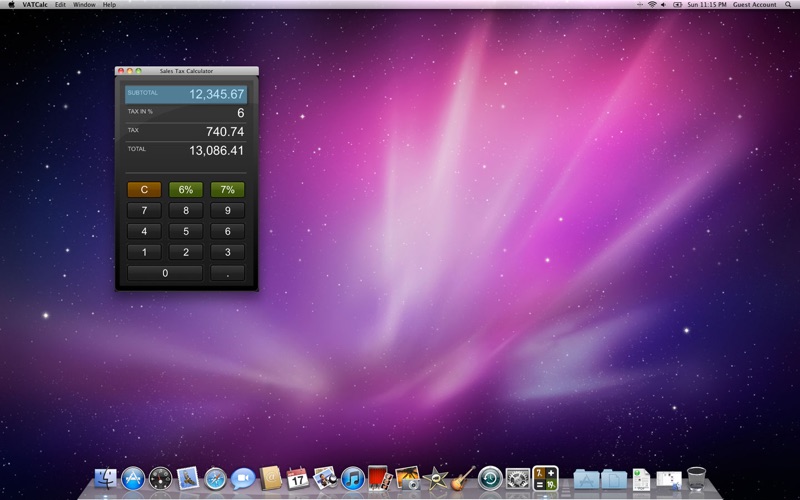The image size is (800, 500).
Task: Tap the 5 digit key
Action: coord(186,231)
